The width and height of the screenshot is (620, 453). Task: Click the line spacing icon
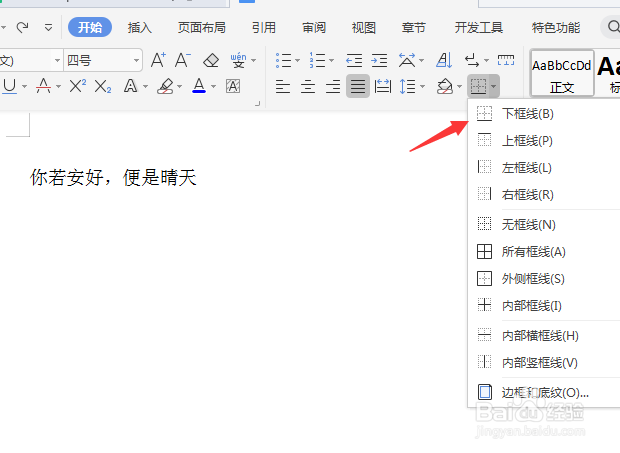point(408,86)
